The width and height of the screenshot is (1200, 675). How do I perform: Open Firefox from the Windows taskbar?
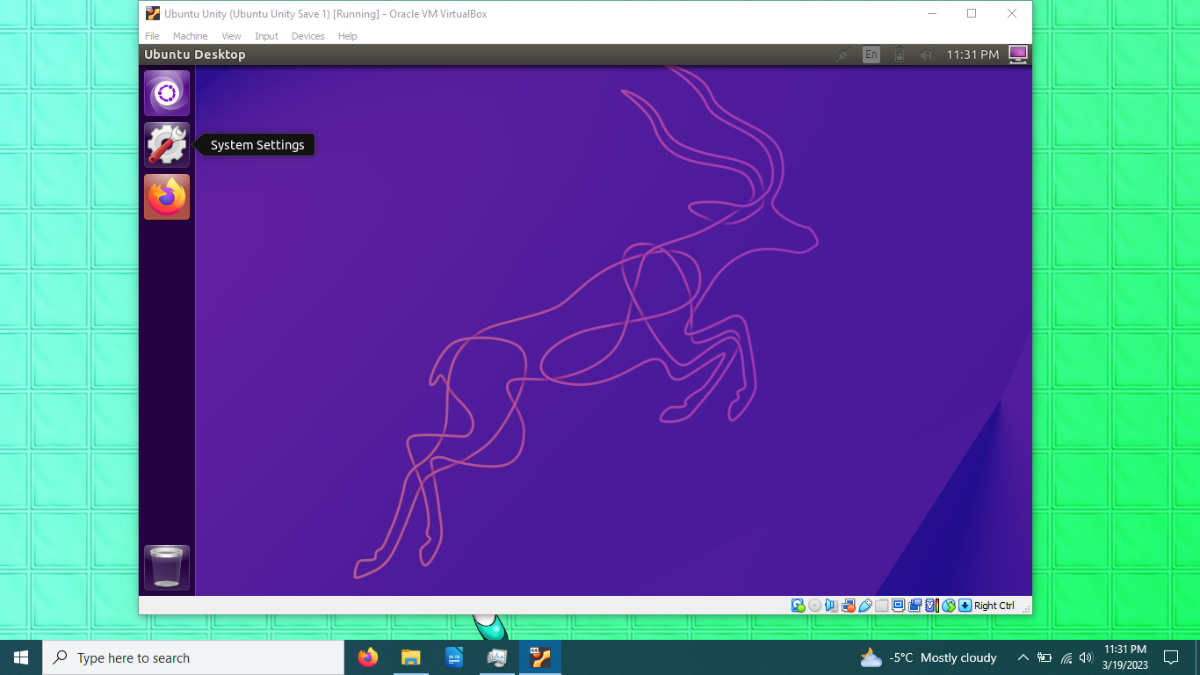[368, 657]
